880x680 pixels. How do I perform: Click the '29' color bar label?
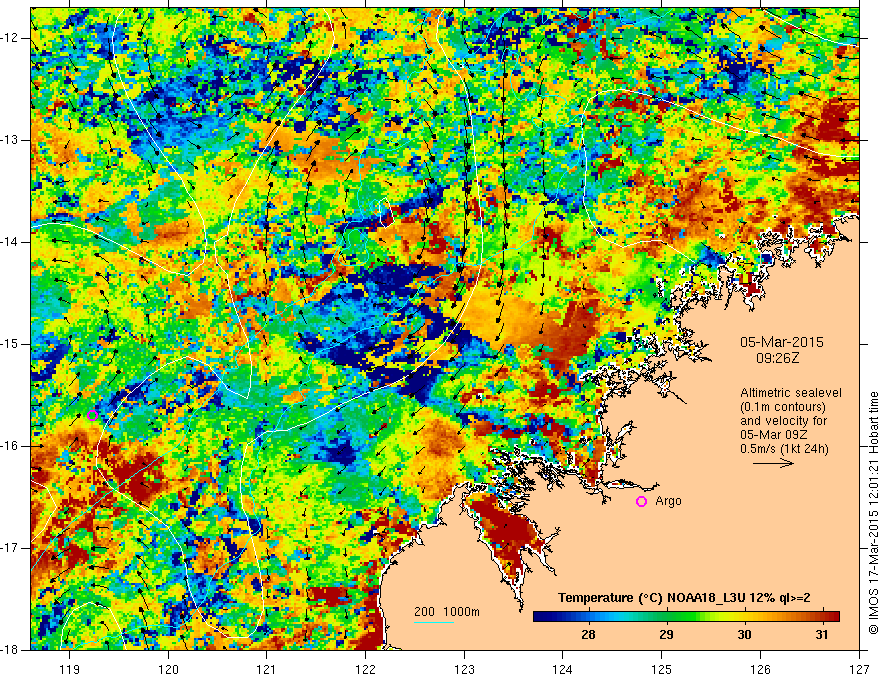pos(666,635)
